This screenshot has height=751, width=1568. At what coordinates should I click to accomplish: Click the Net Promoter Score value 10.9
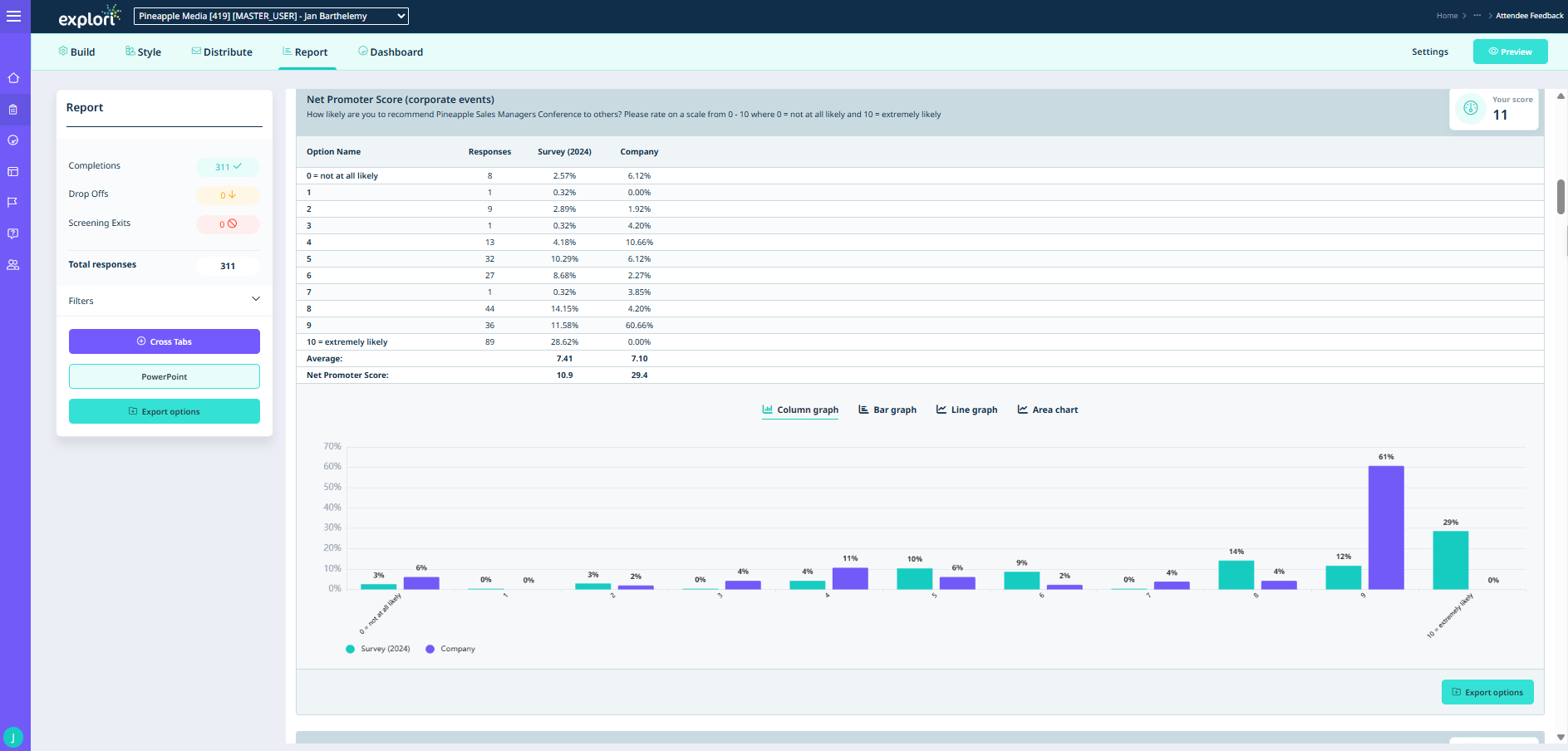coord(564,375)
